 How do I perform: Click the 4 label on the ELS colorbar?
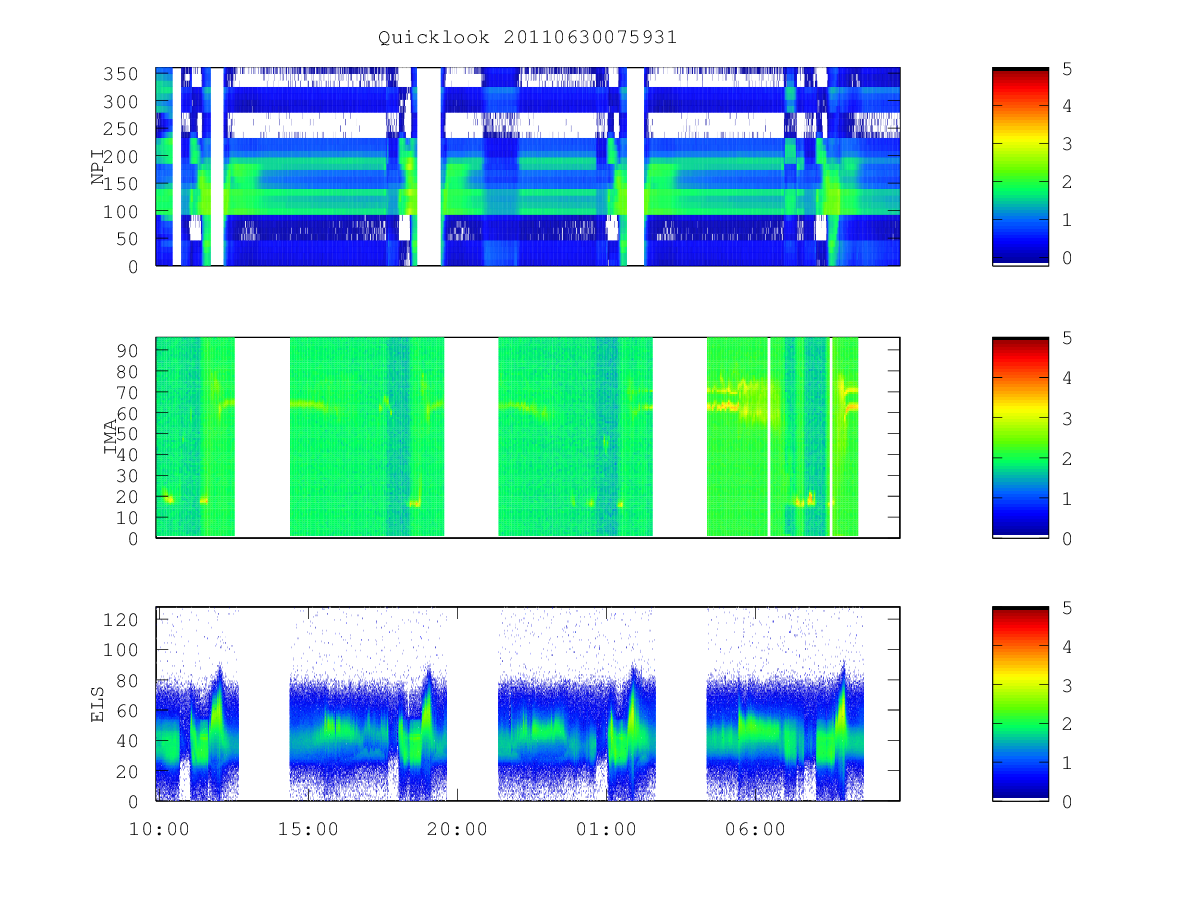coord(1068,647)
